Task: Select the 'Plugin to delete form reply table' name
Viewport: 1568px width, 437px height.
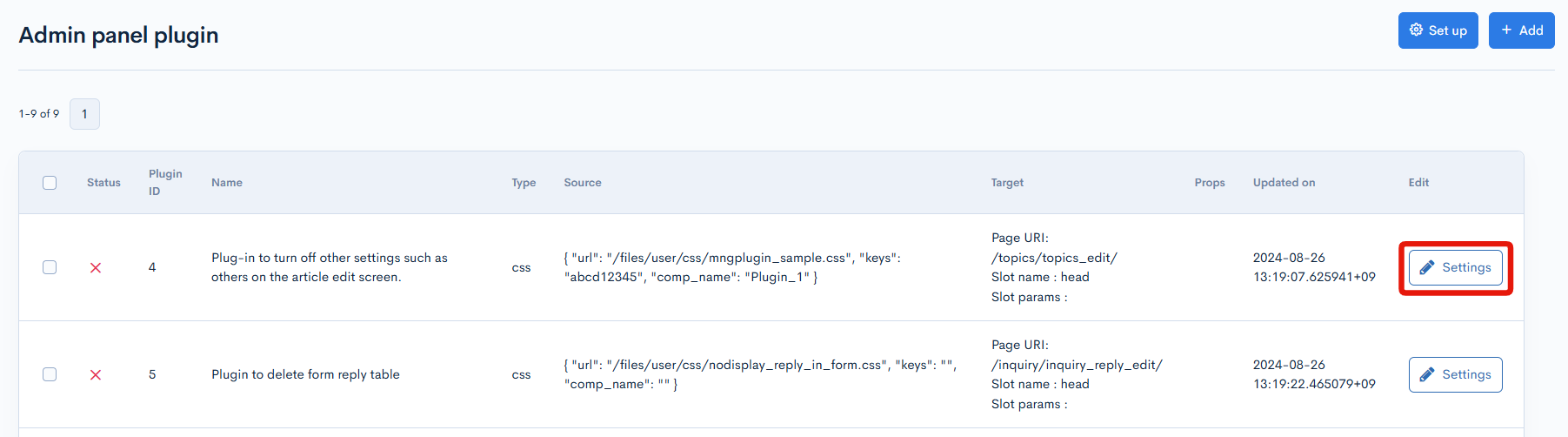Action: click(305, 374)
